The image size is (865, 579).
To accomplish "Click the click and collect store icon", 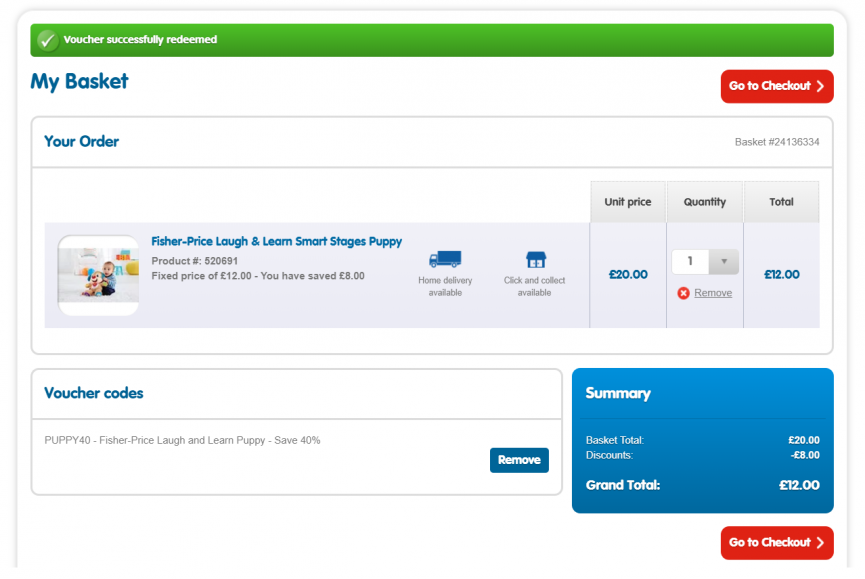I will tap(536, 259).
